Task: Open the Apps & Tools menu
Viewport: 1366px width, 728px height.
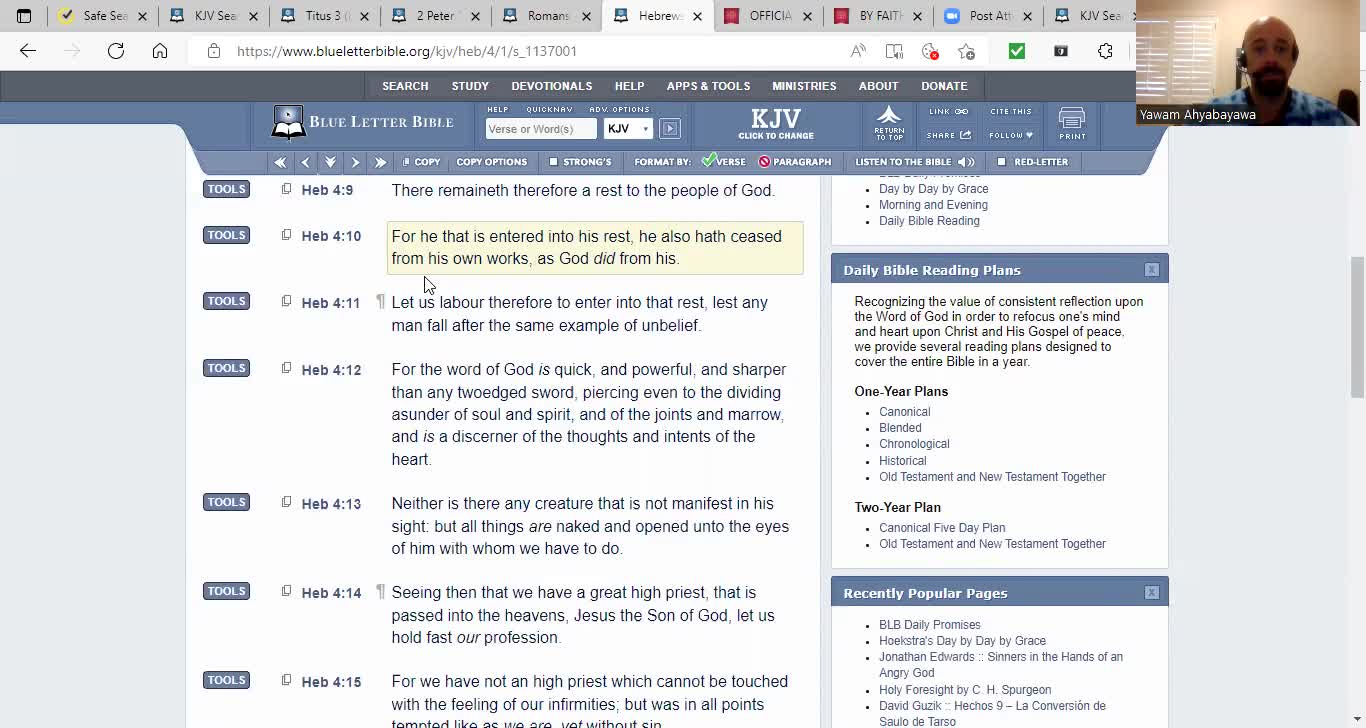Action: click(x=708, y=86)
